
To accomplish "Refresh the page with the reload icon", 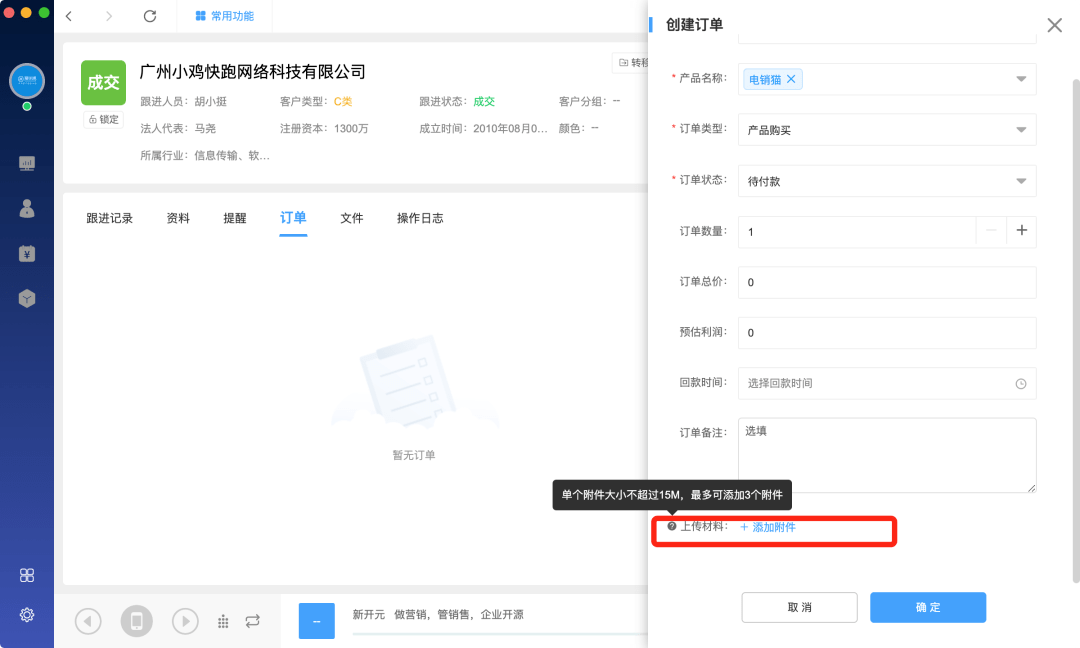I will coord(149,16).
